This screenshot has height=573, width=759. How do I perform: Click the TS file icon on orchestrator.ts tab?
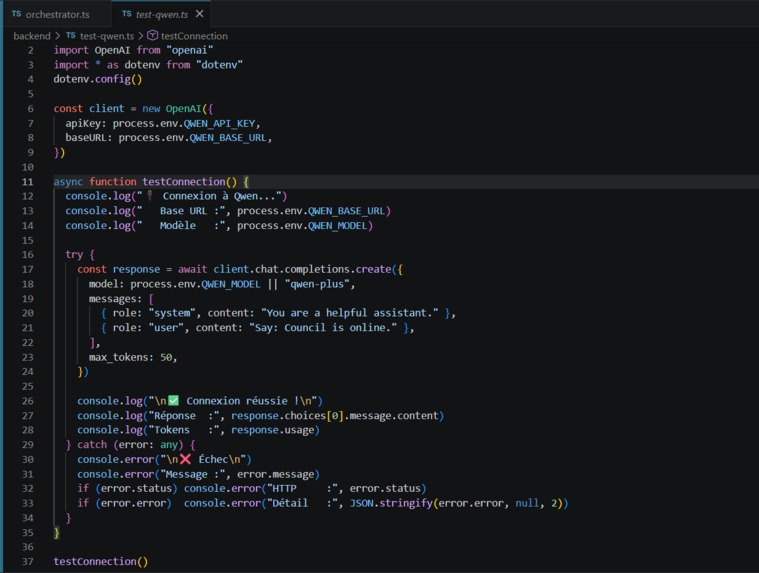tap(16, 14)
